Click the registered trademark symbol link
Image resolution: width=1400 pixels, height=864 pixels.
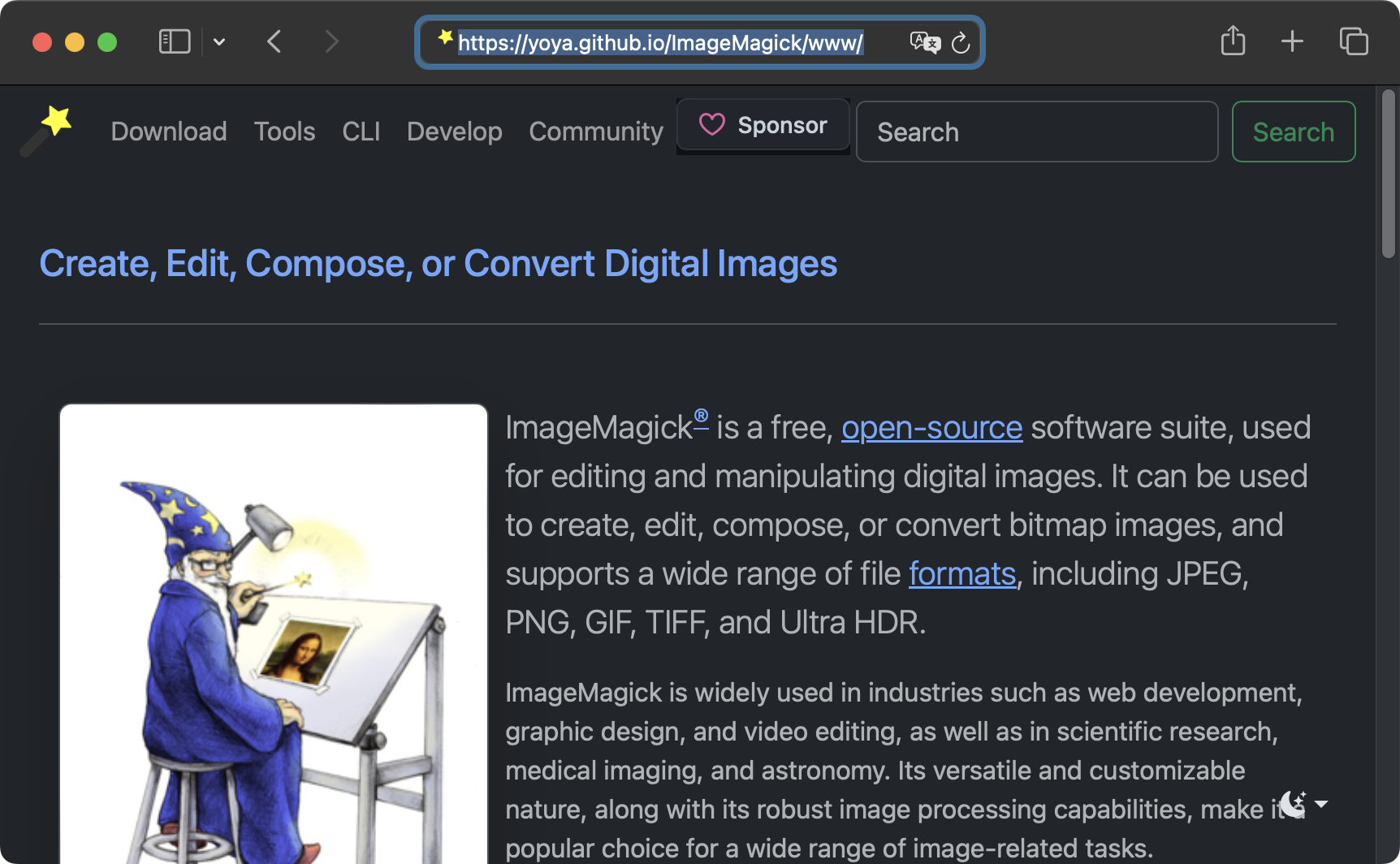[701, 417]
